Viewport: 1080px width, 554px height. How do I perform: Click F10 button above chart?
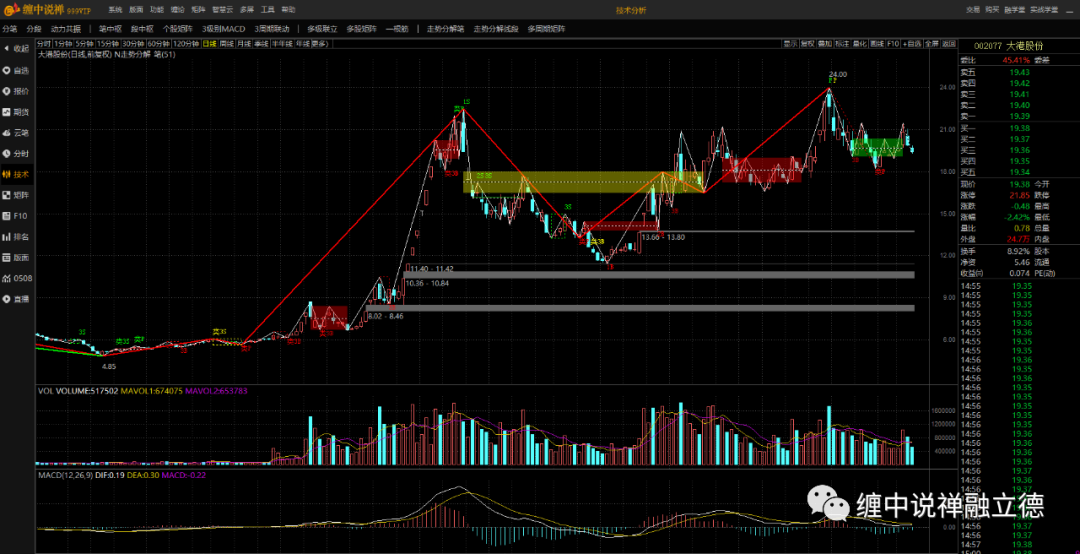(893, 43)
